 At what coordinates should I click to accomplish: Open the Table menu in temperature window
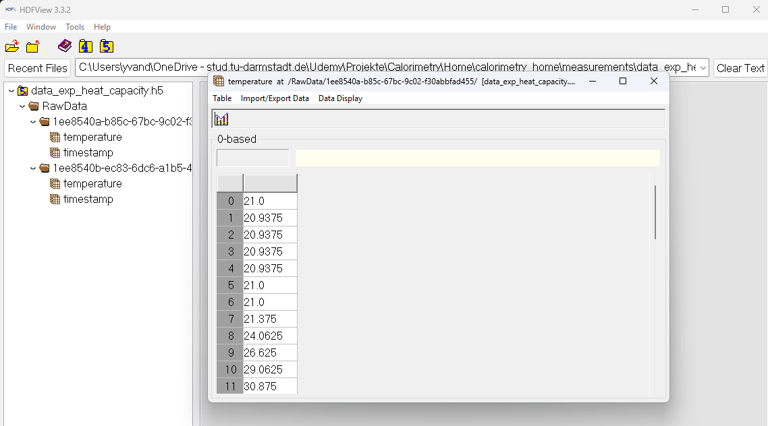pos(222,98)
